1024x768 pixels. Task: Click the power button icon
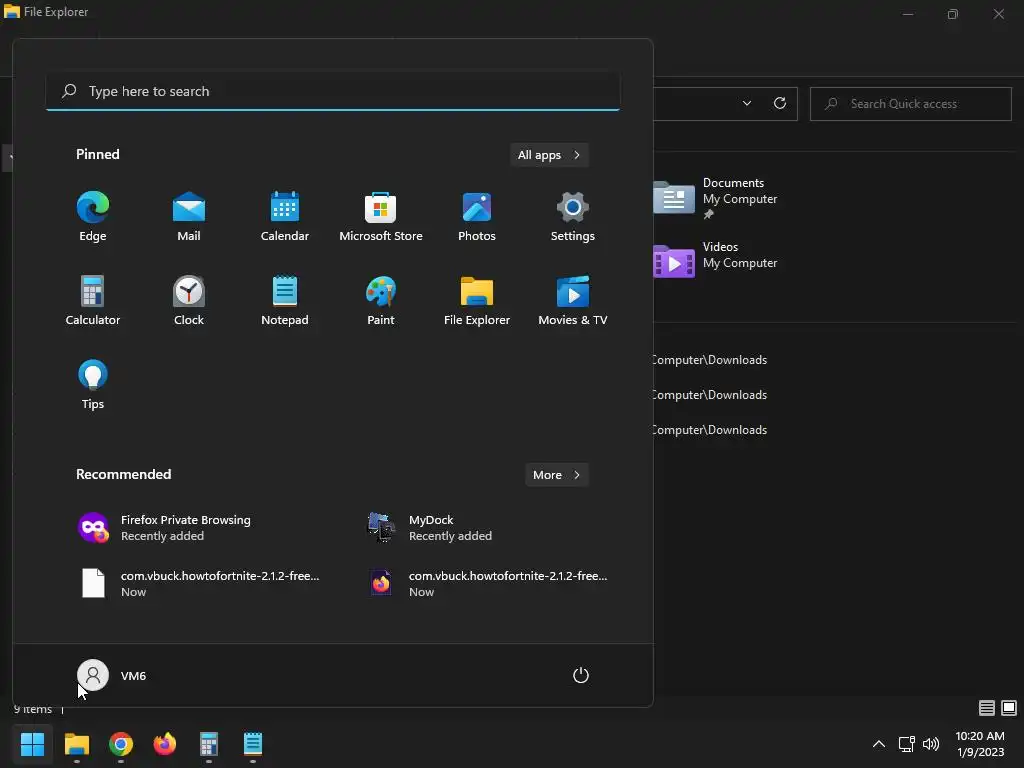581,675
